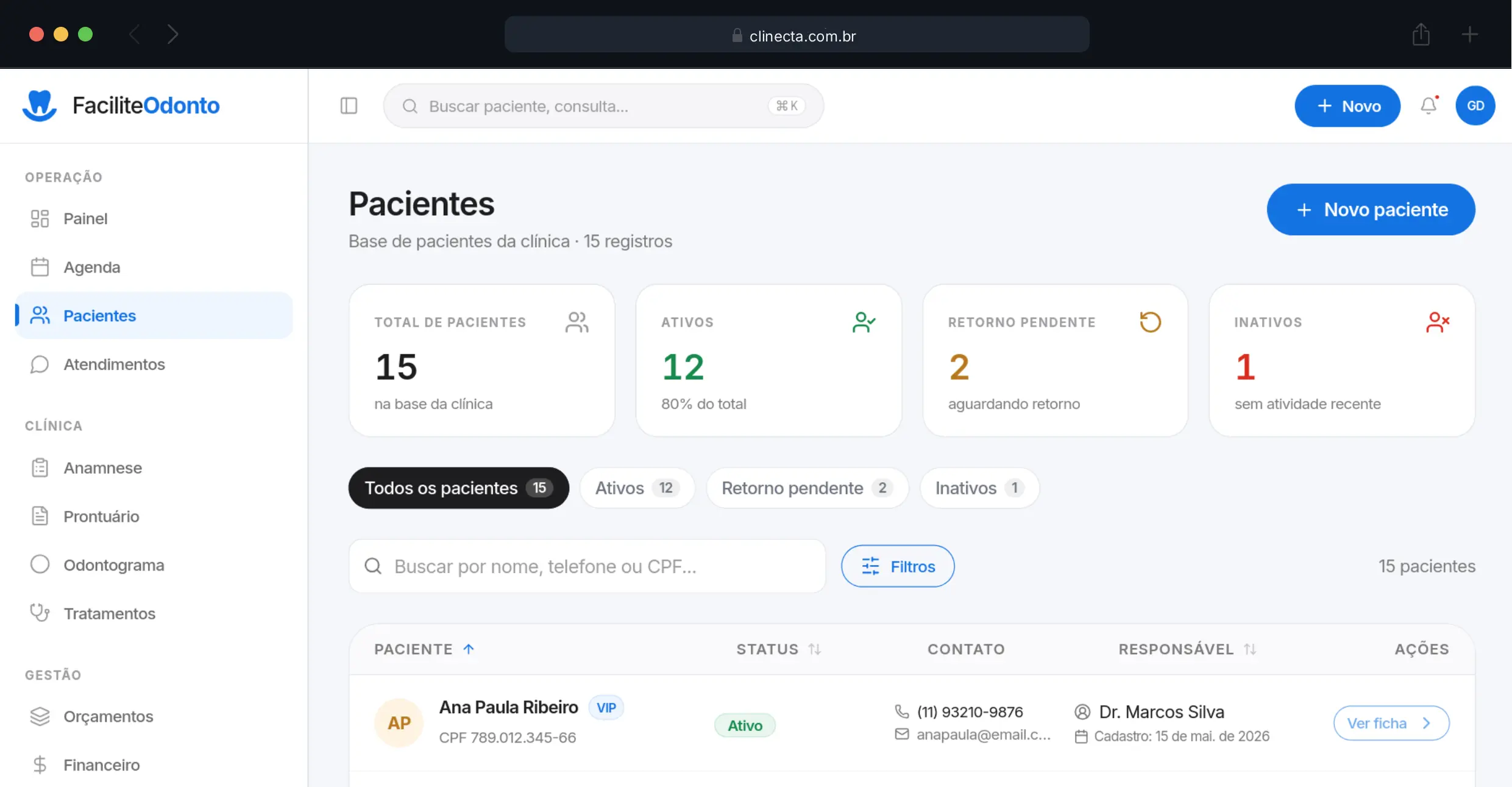The width and height of the screenshot is (1512, 787).
Task: Click the FaciliteOdonto tooth logo
Action: point(40,105)
